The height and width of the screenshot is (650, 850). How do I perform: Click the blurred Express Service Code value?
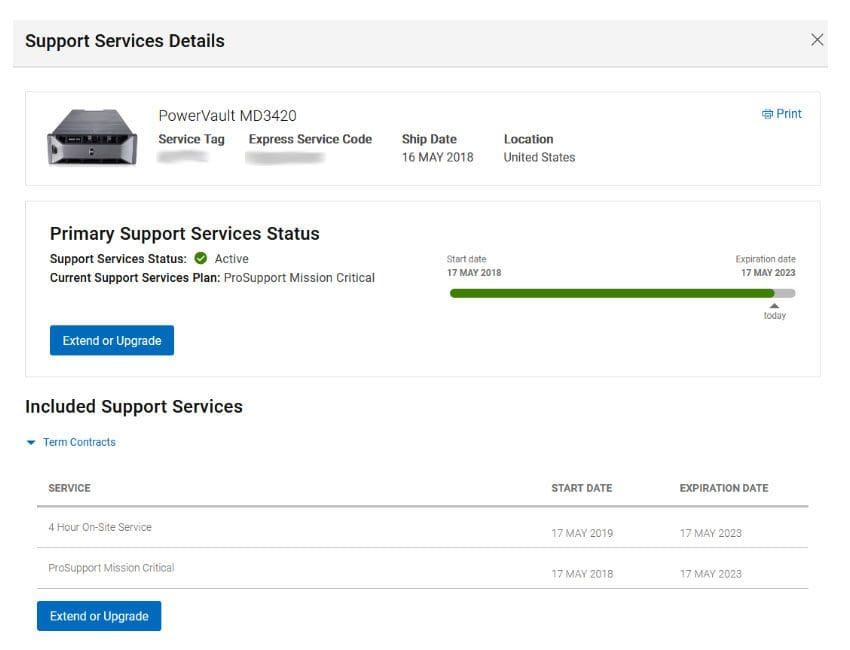pos(285,158)
